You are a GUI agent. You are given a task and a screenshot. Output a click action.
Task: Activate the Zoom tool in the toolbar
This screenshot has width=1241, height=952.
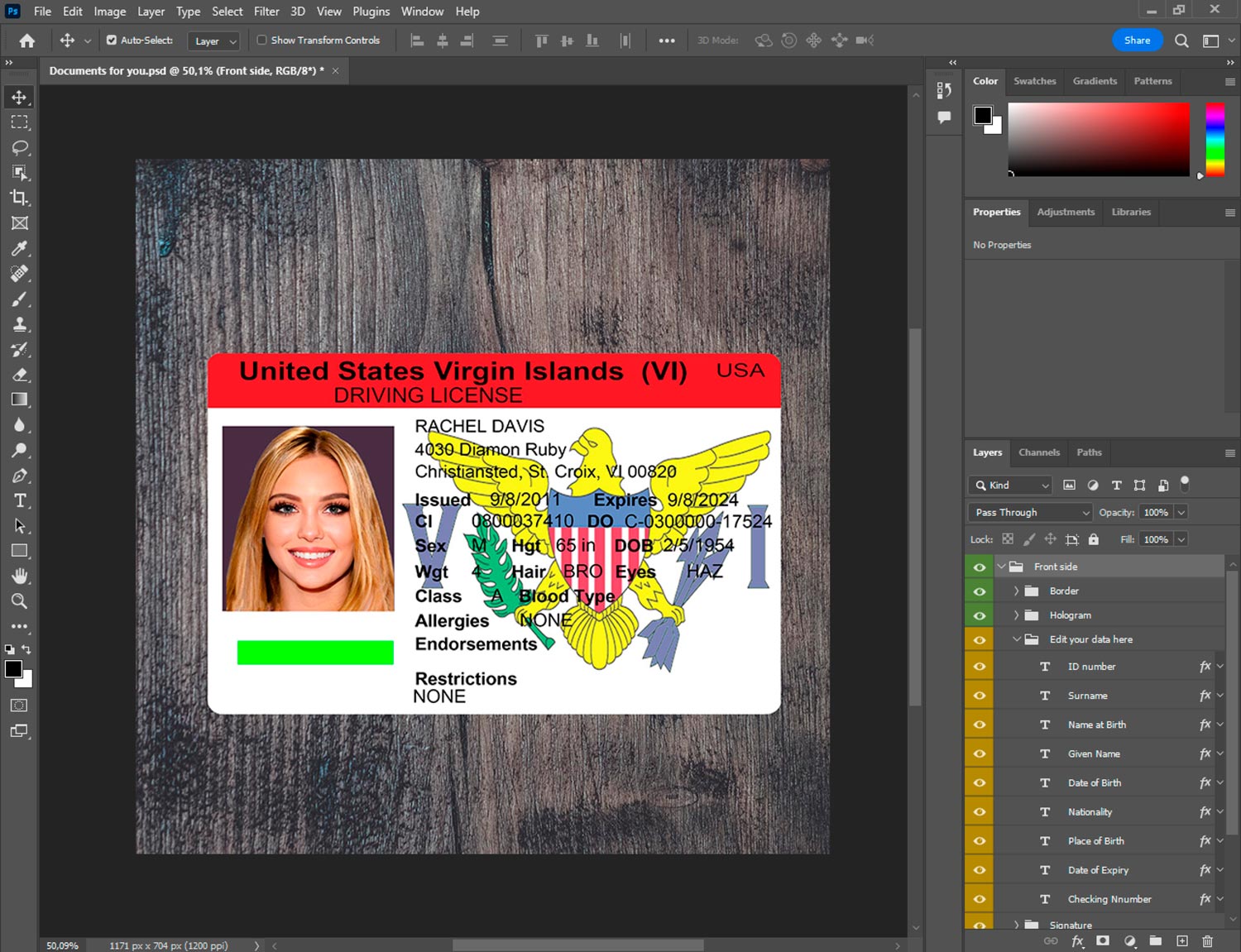[20, 601]
